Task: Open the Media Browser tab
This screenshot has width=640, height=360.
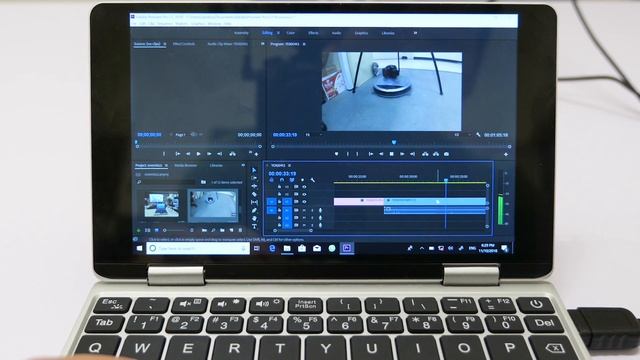Action: 186,165
